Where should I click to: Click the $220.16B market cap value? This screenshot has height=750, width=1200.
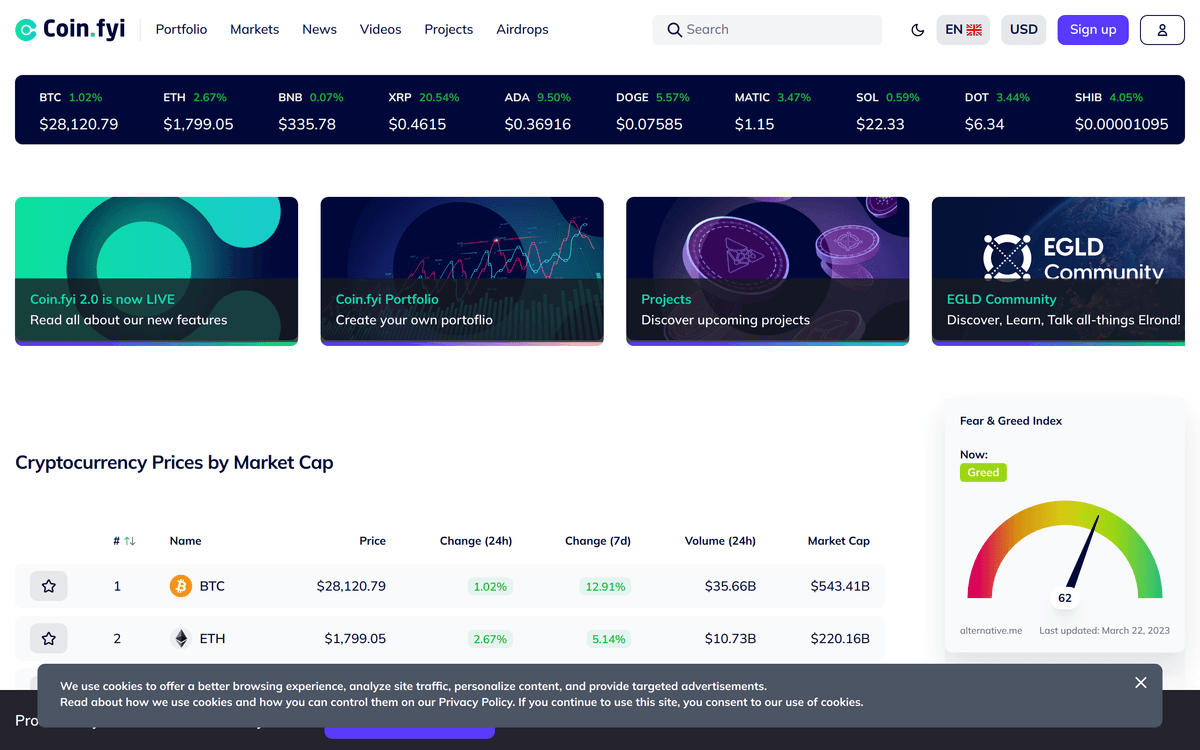(840, 638)
